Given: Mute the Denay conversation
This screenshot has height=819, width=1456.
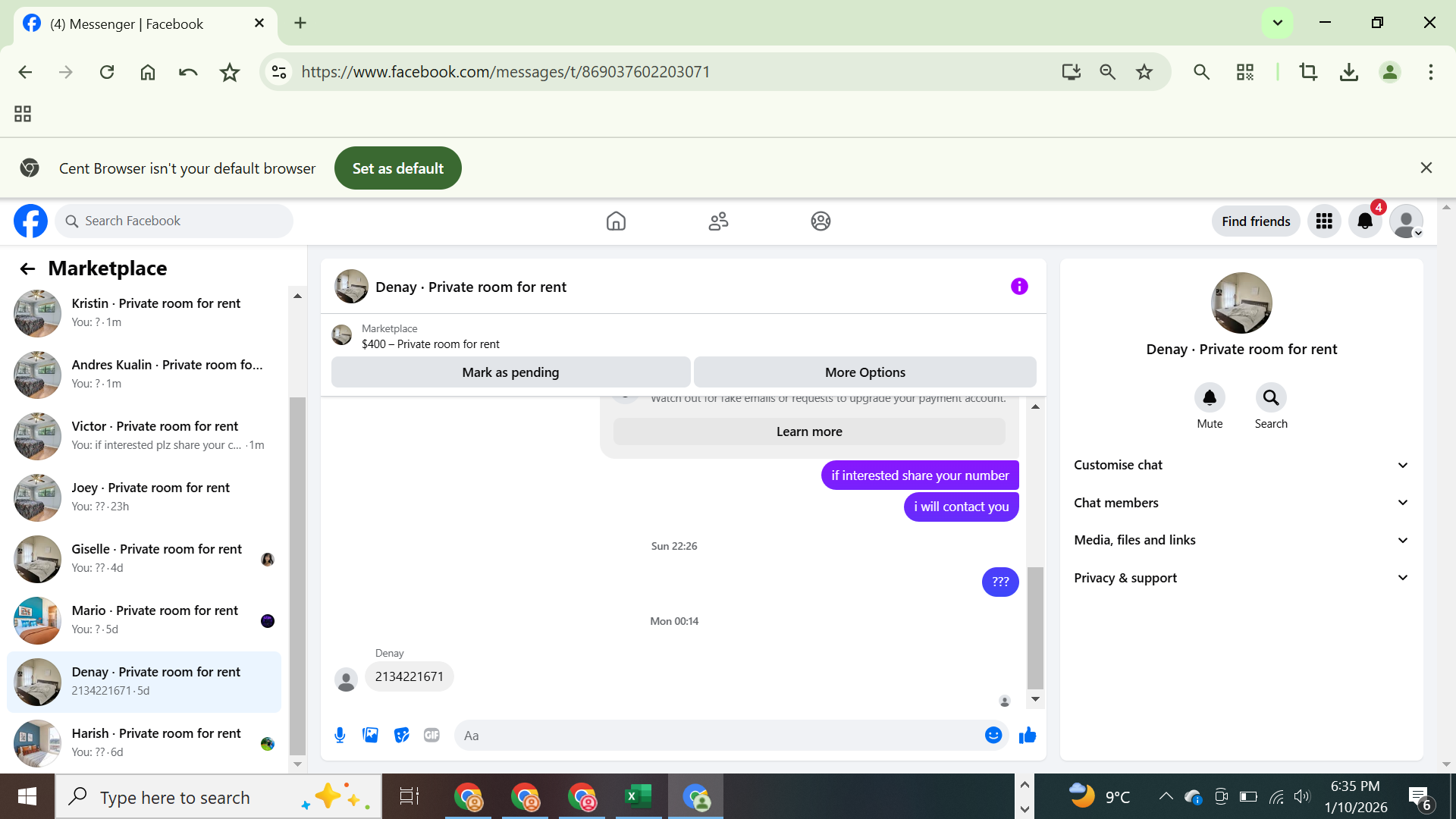Looking at the screenshot, I should pos(1210,398).
